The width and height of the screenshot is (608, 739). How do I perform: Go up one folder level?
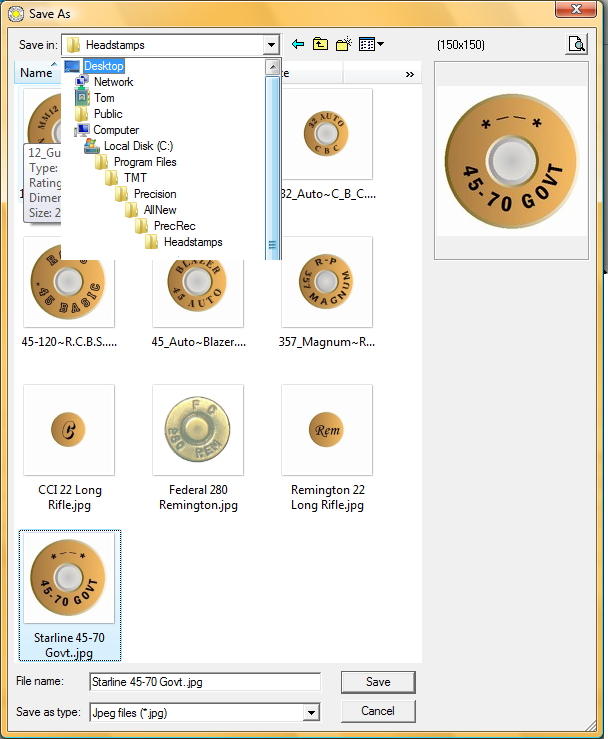click(x=320, y=44)
